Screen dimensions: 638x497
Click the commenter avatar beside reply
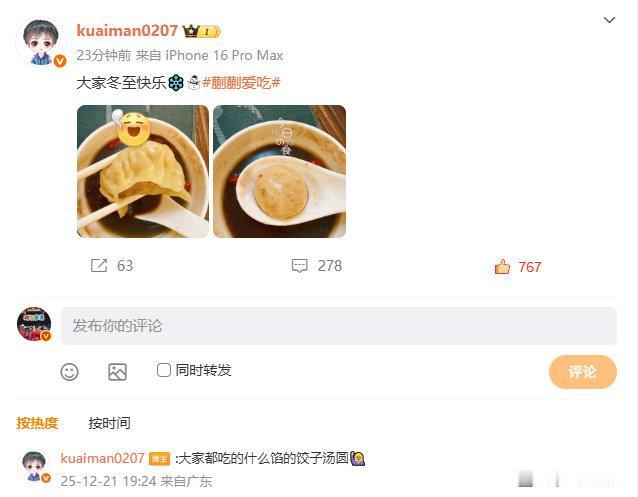click(34, 466)
